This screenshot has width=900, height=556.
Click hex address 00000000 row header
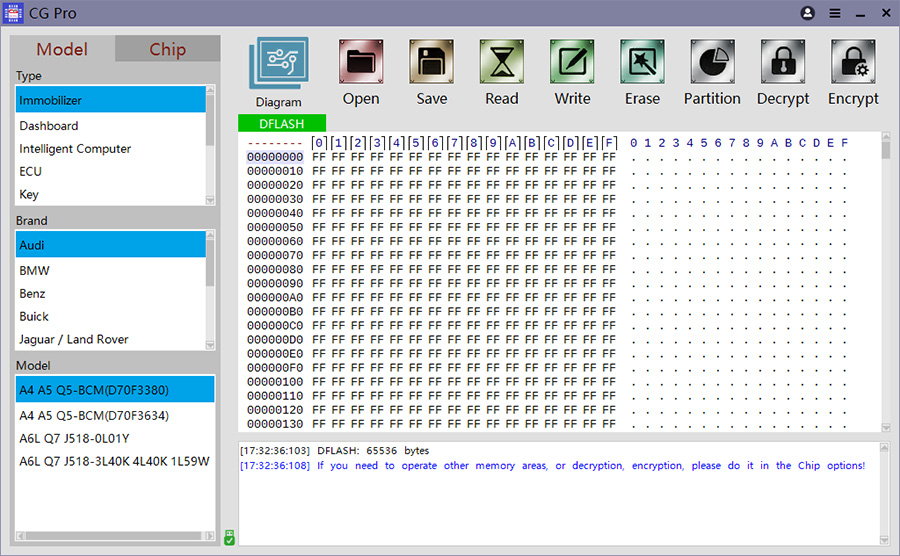pyautogui.click(x=275, y=157)
